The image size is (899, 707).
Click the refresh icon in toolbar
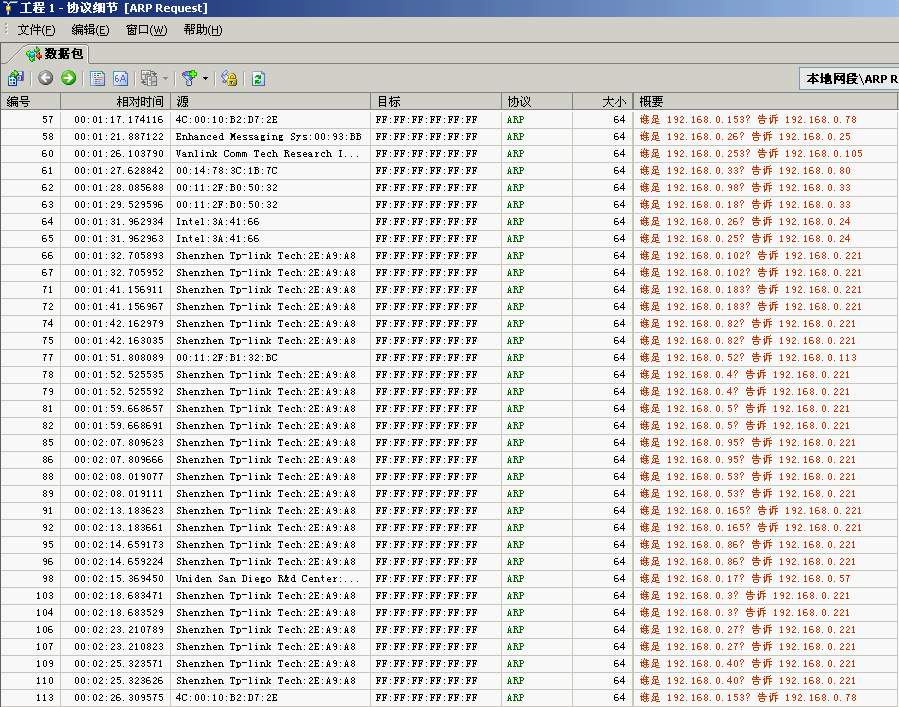coord(258,78)
